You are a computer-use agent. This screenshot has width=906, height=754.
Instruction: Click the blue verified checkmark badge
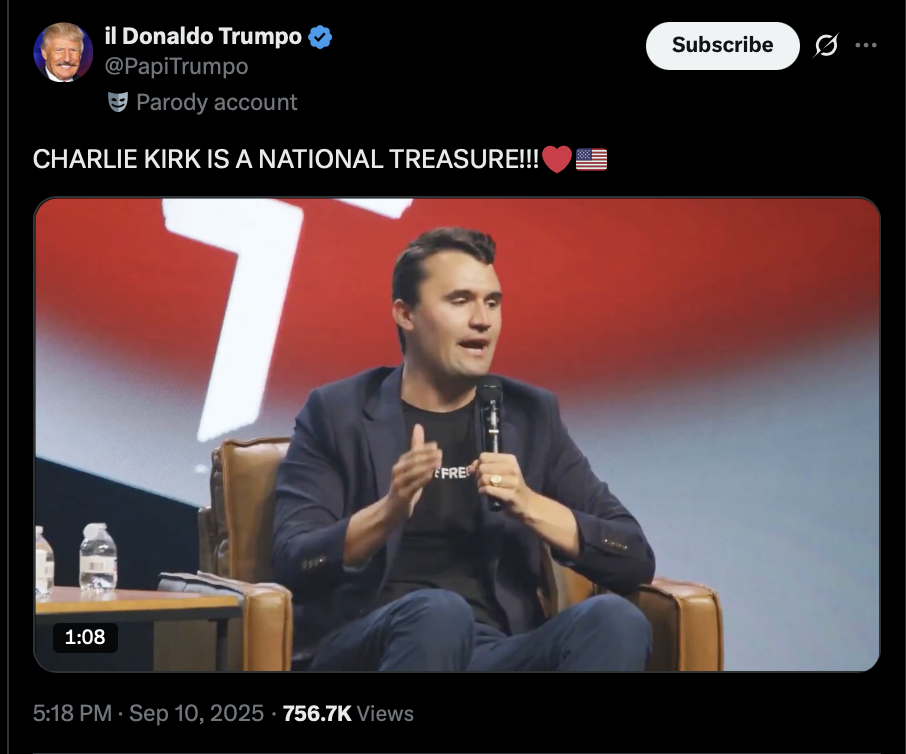[320, 38]
